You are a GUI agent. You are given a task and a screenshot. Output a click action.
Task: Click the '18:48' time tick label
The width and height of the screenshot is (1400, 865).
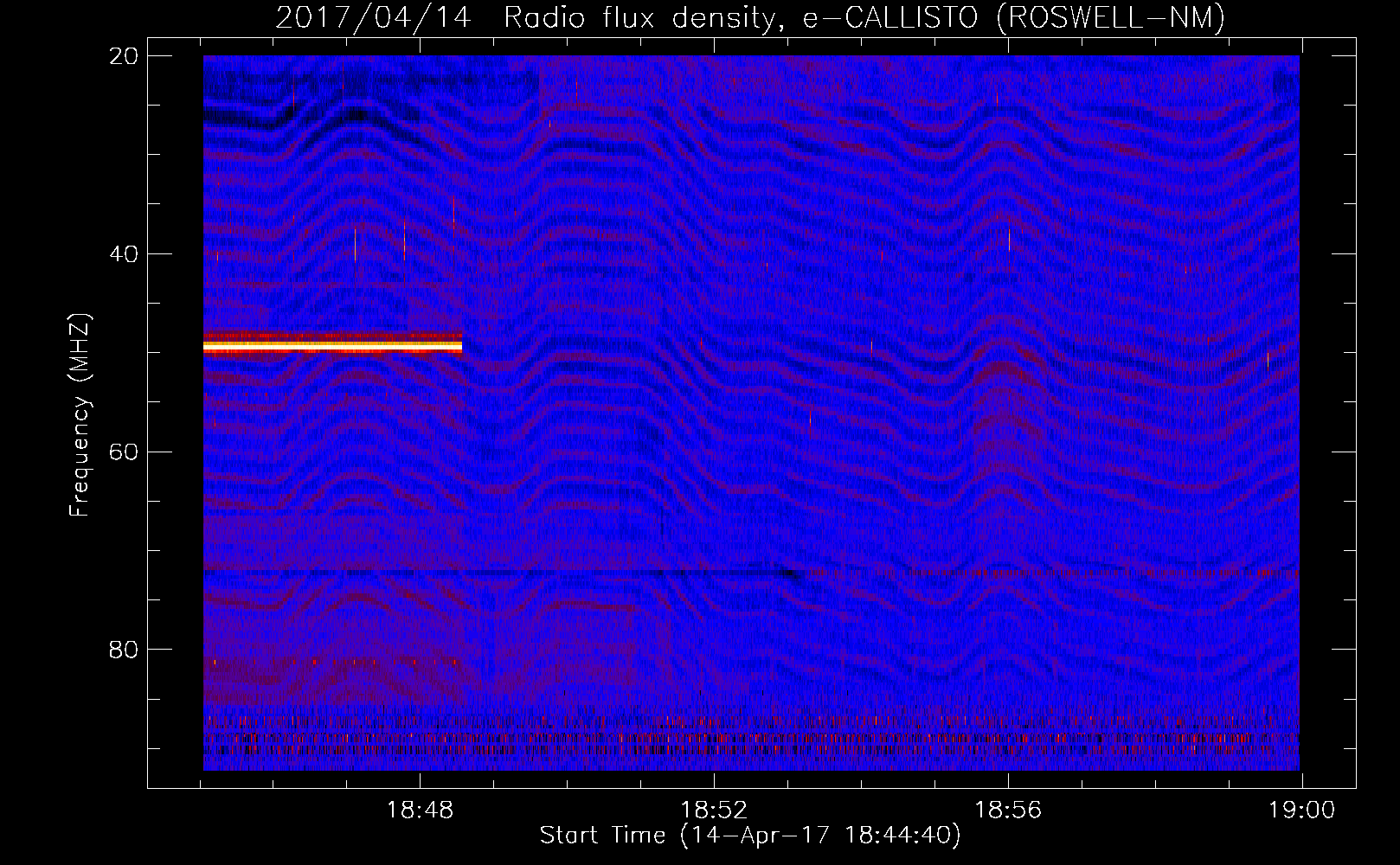coord(420,811)
